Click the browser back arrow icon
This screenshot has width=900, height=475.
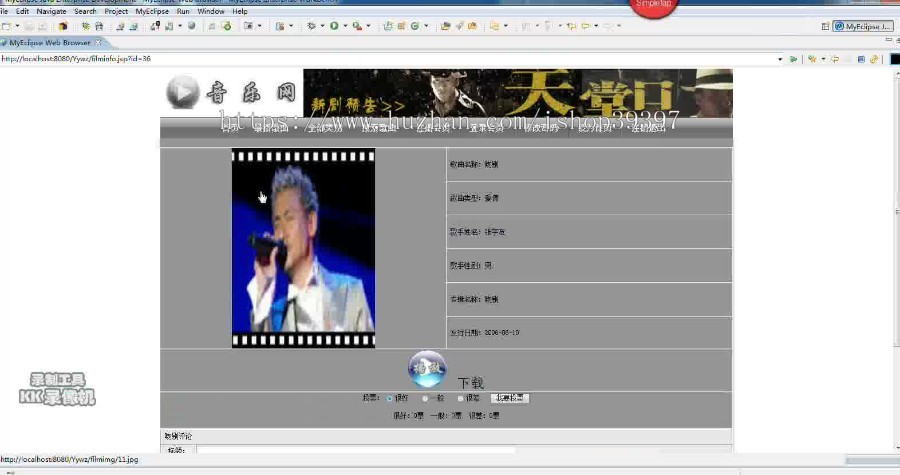835,59
